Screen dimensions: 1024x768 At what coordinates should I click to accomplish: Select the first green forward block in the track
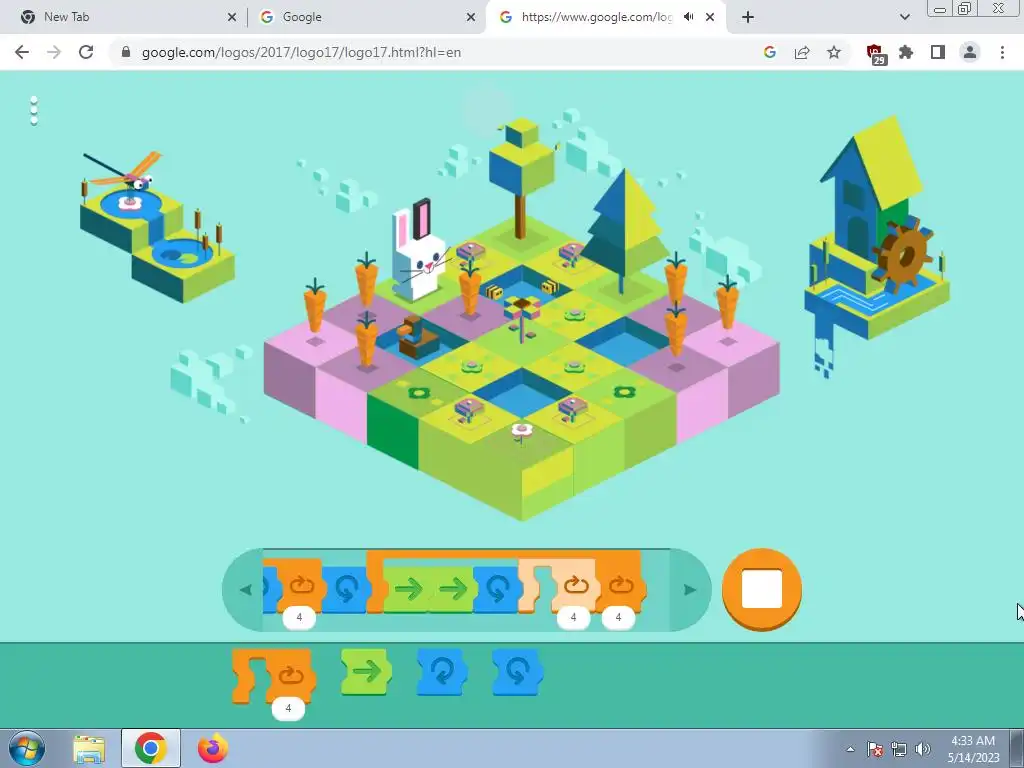coord(408,589)
